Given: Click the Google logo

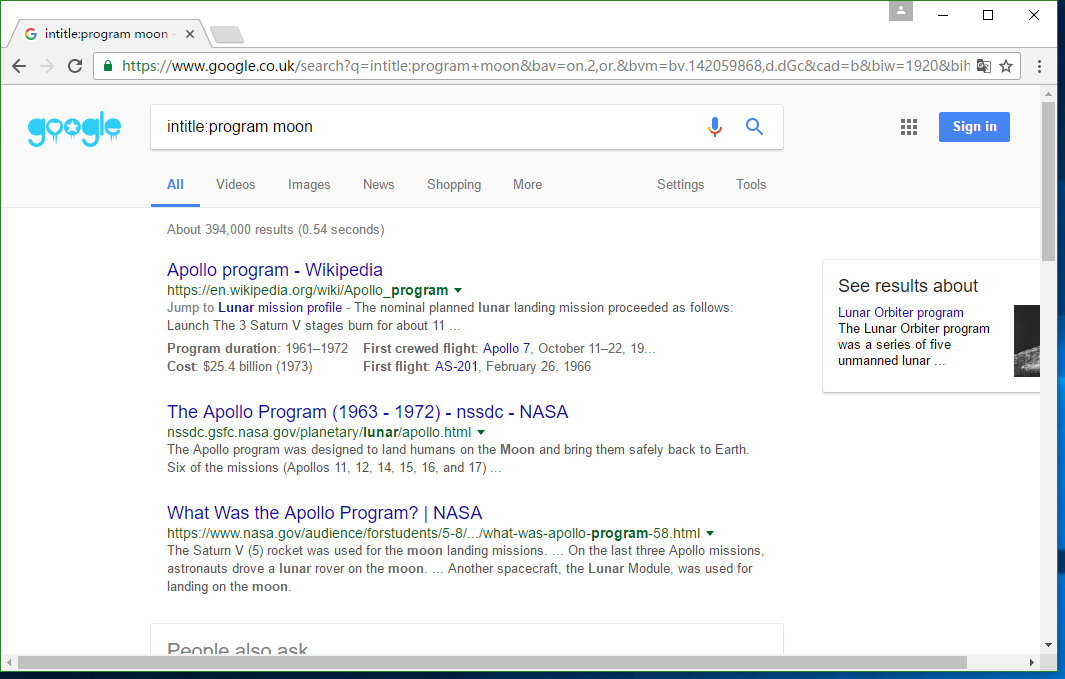Looking at the screenshot, I should (x=75, y=128).
